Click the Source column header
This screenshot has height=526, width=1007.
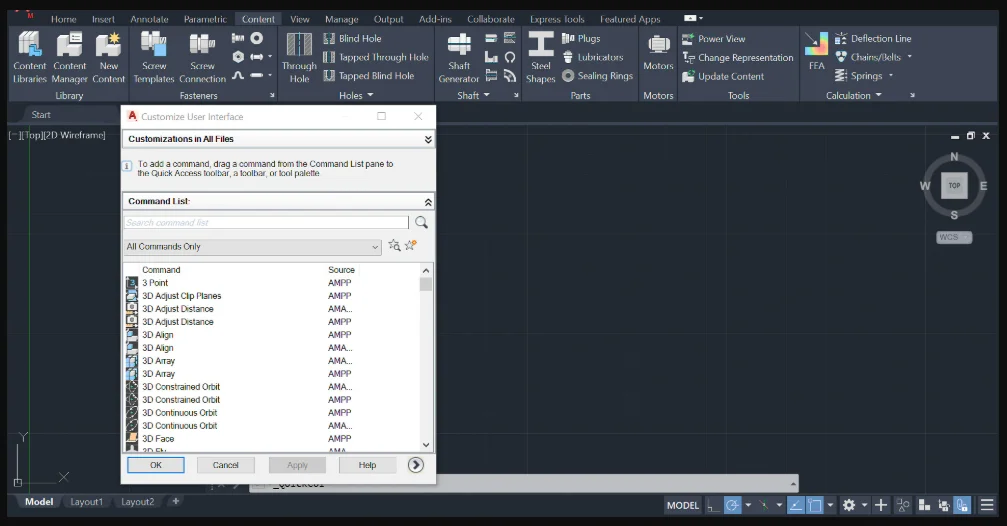click(341, 270)
